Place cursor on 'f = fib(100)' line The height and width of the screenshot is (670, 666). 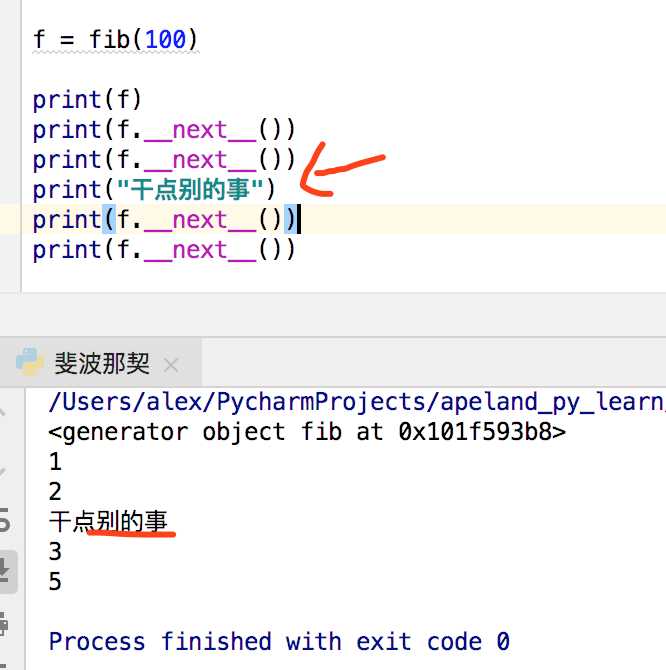coord(115,40)
